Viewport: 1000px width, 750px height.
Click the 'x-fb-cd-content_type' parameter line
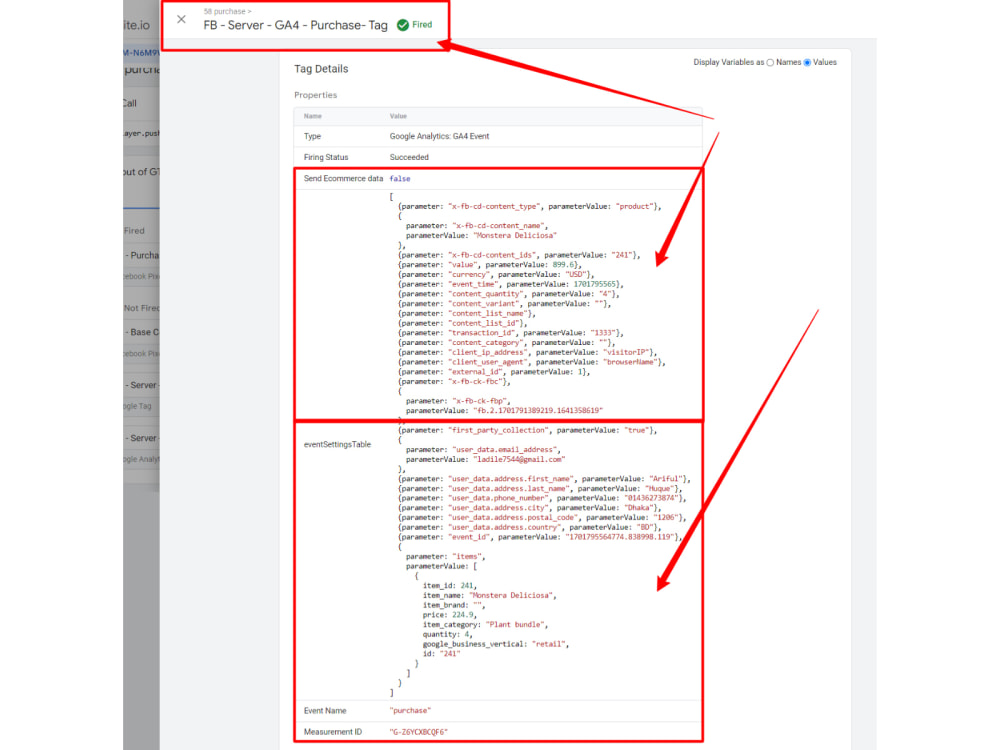[529, 207]
